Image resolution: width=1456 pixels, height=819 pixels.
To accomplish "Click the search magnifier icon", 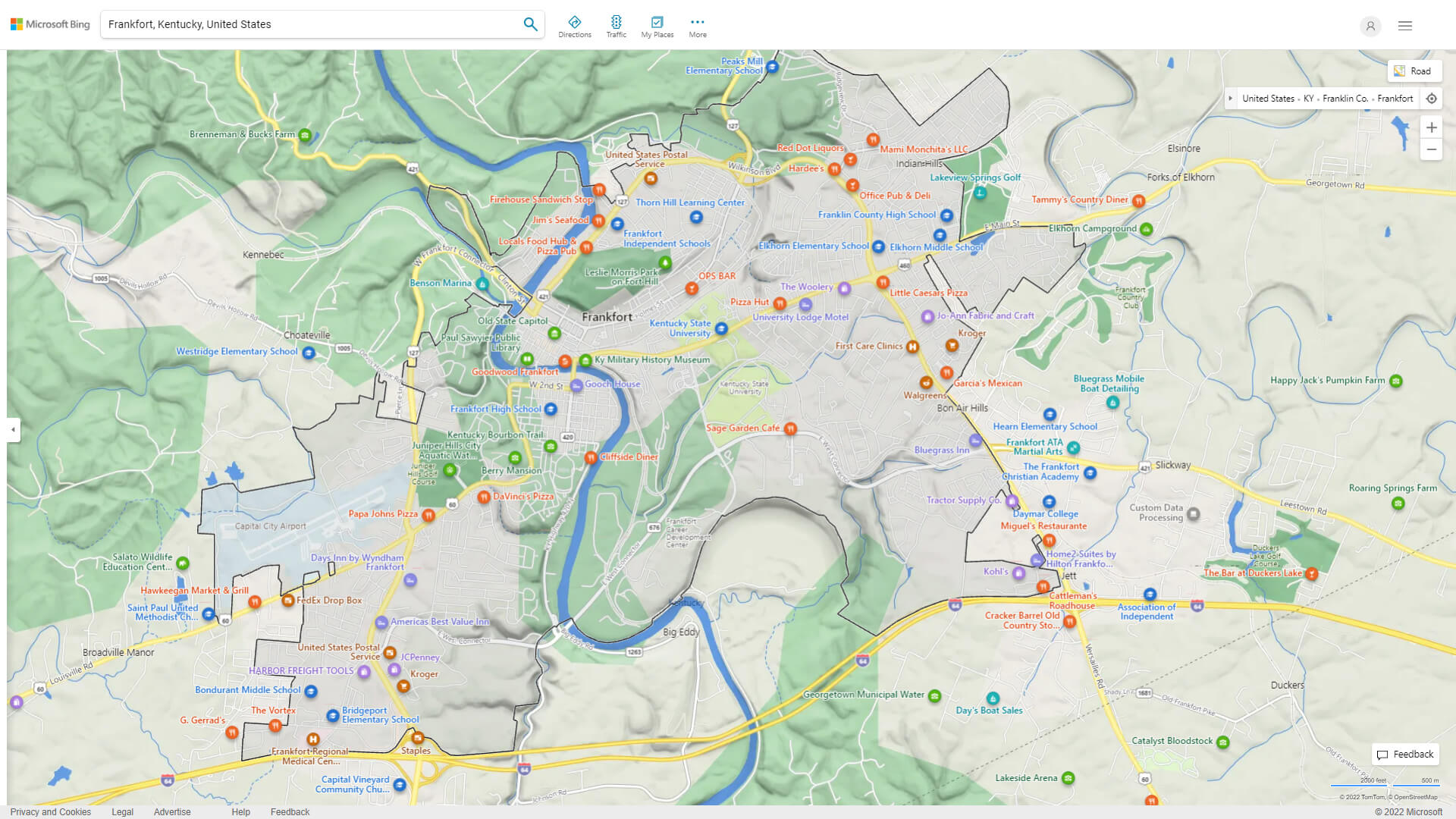I will tap(530, 24).
